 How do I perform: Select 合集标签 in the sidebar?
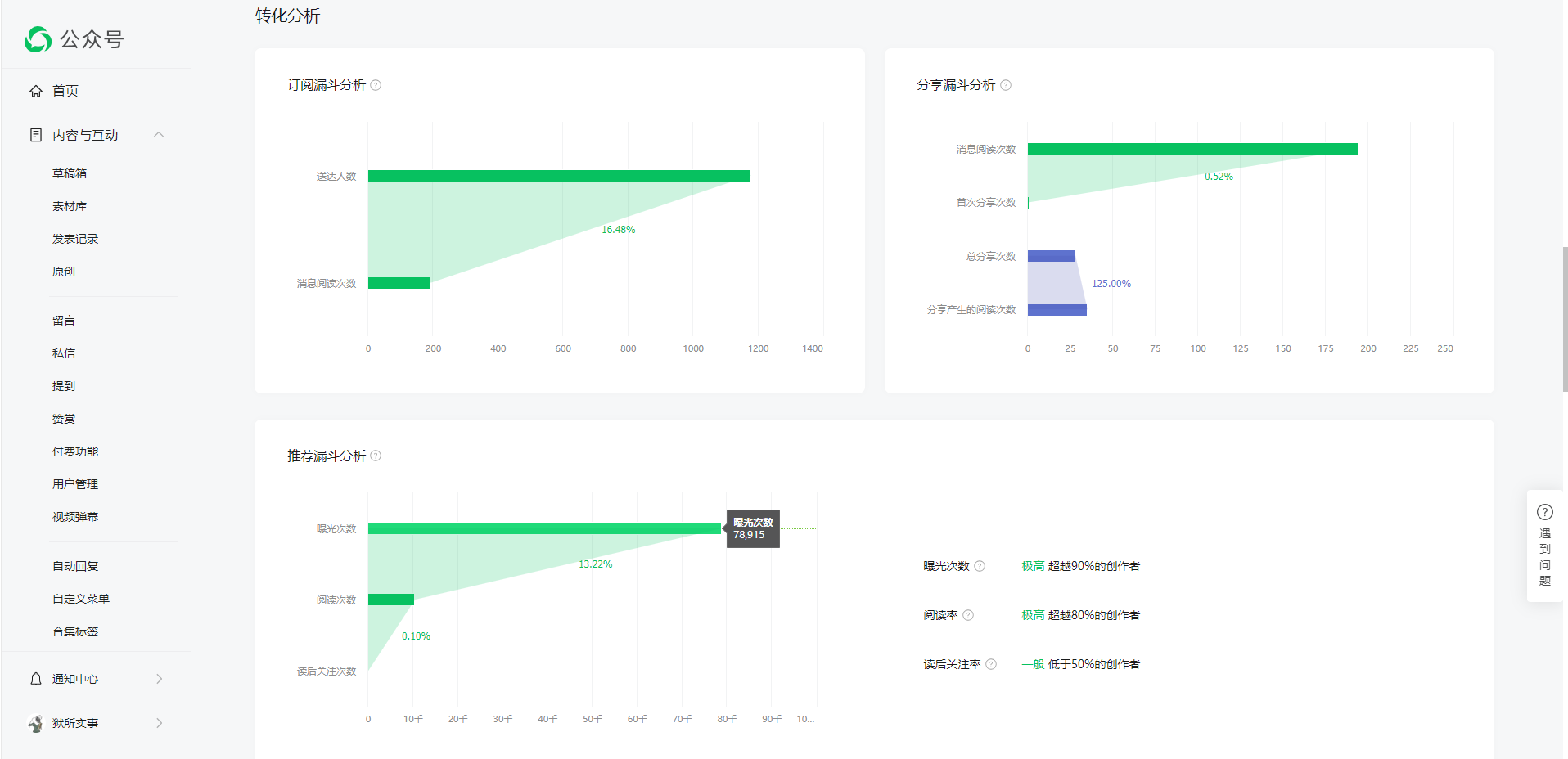75,631
